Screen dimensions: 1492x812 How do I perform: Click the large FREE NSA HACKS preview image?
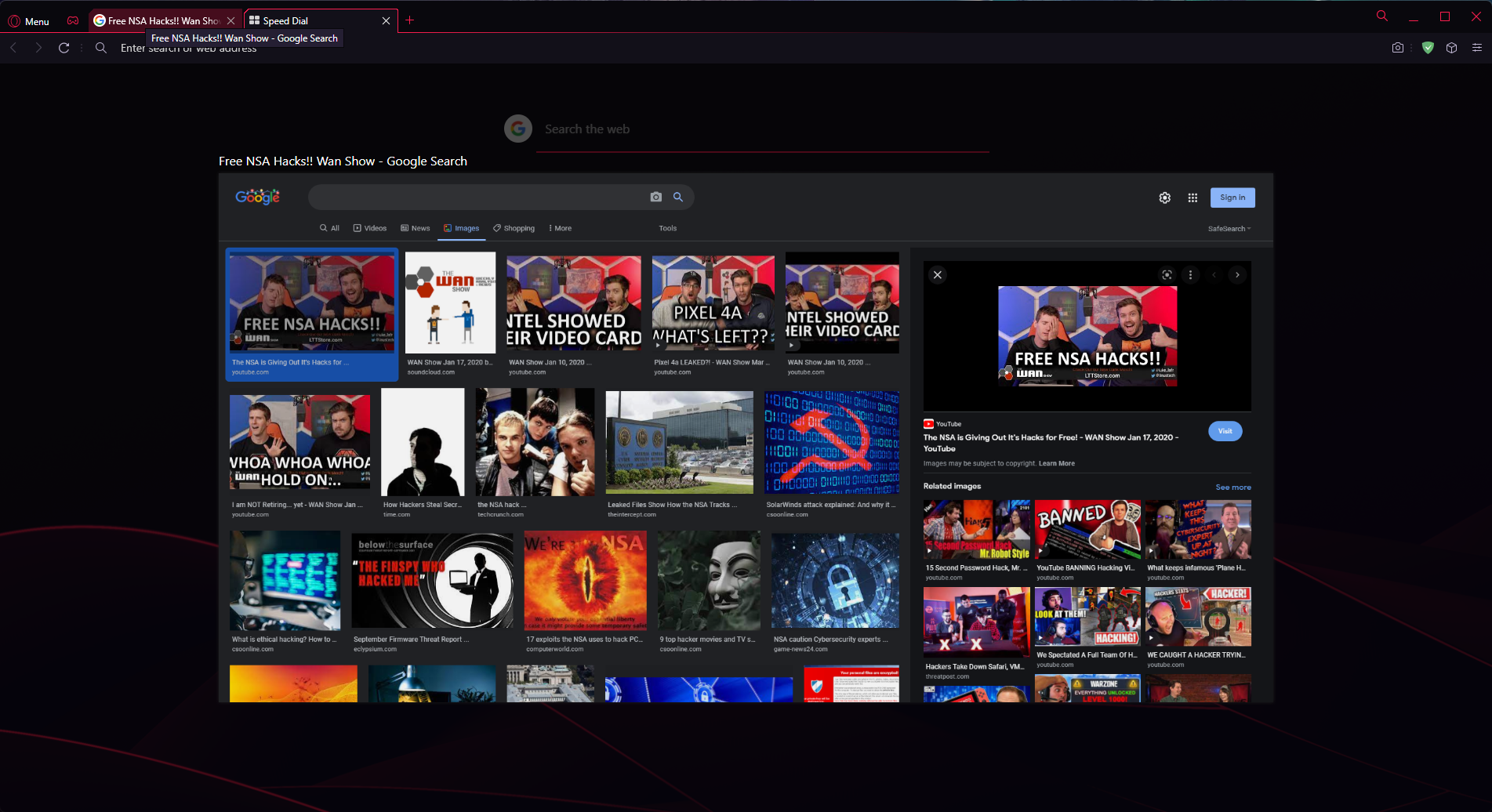(x=1087, y=335)
